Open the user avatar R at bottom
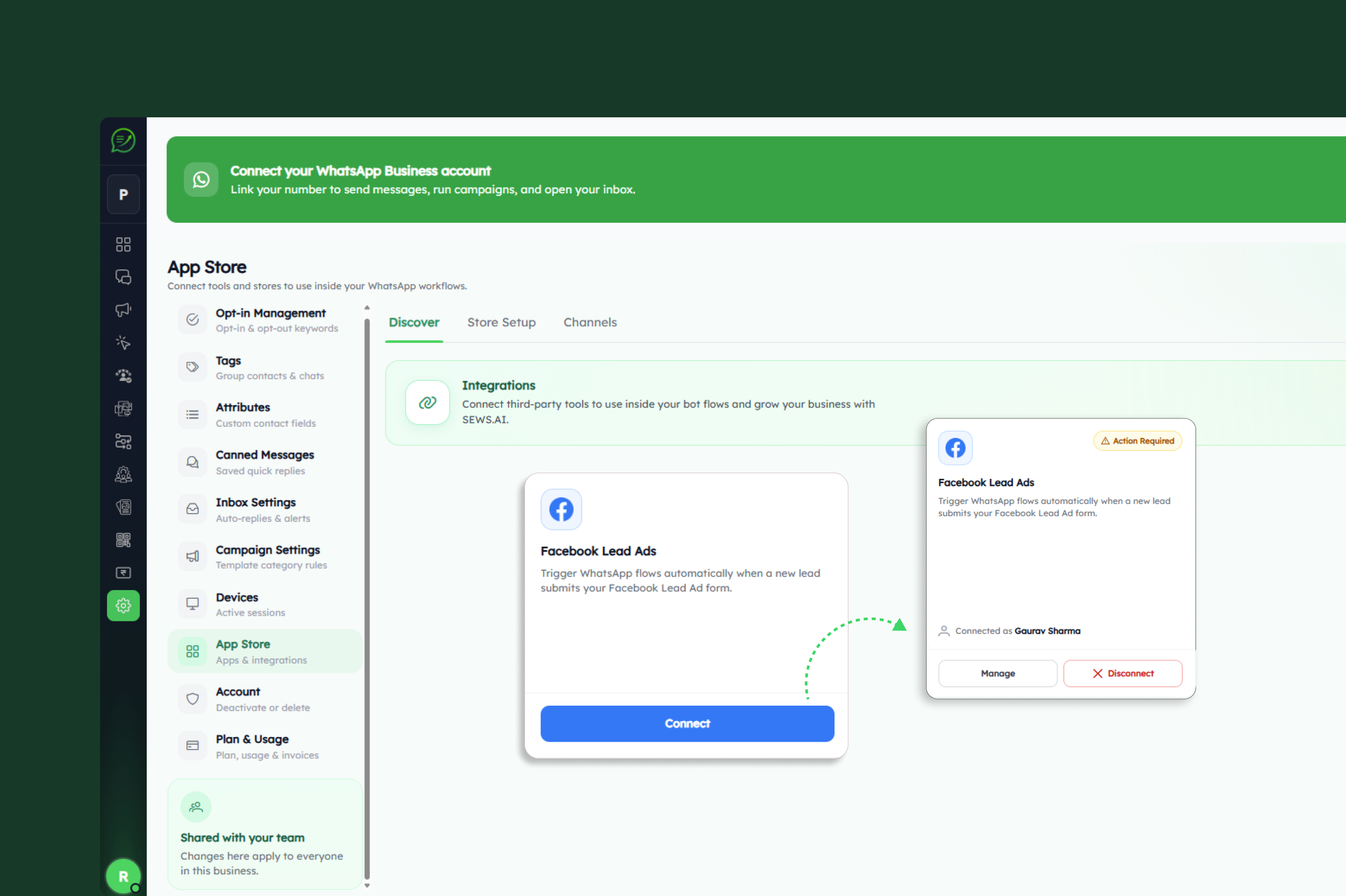Image resolution: width=1346 pixels, height=896 pixels. point(123,876)
